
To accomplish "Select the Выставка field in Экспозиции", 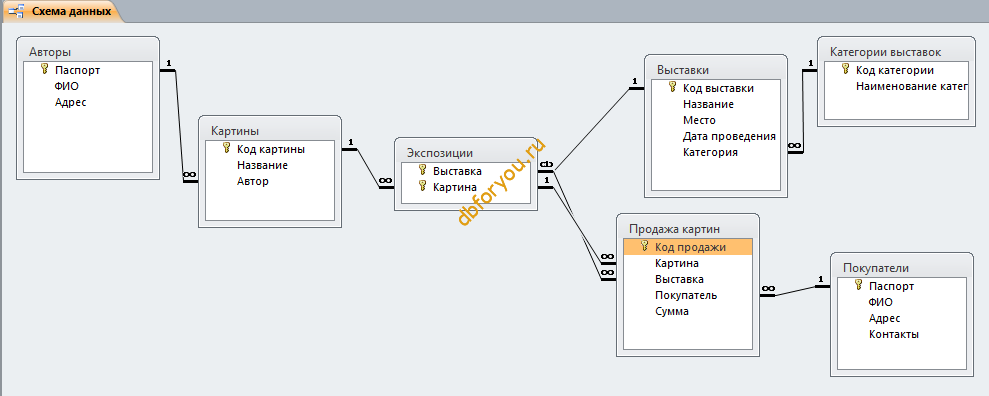I will (x=465, y=171).
